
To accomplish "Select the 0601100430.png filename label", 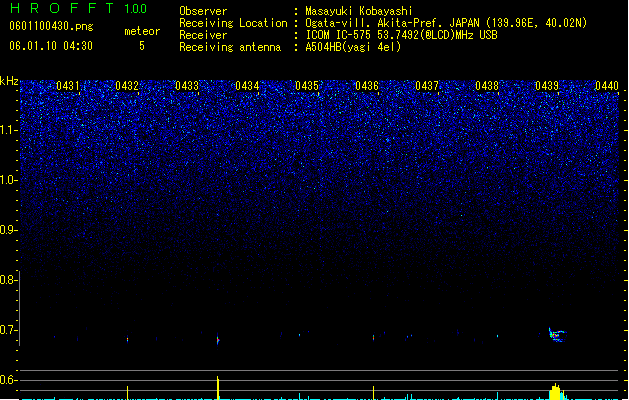I will coord(51,26).
